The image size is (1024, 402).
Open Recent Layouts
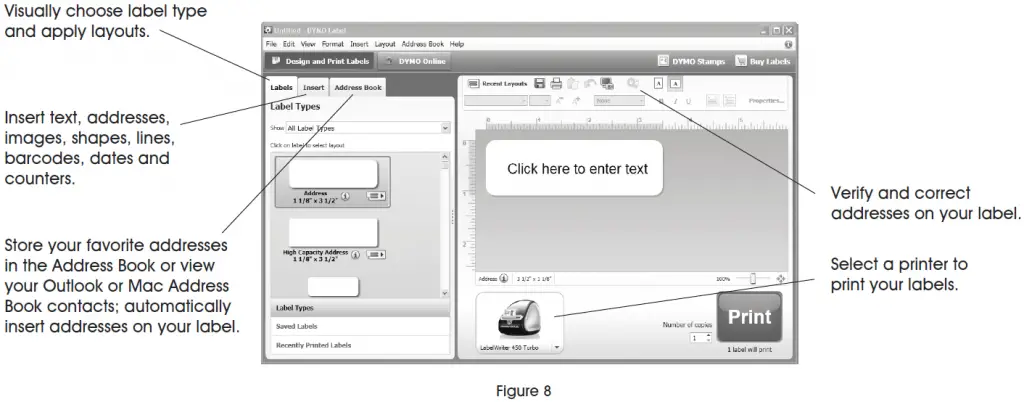tap(498, 84)
